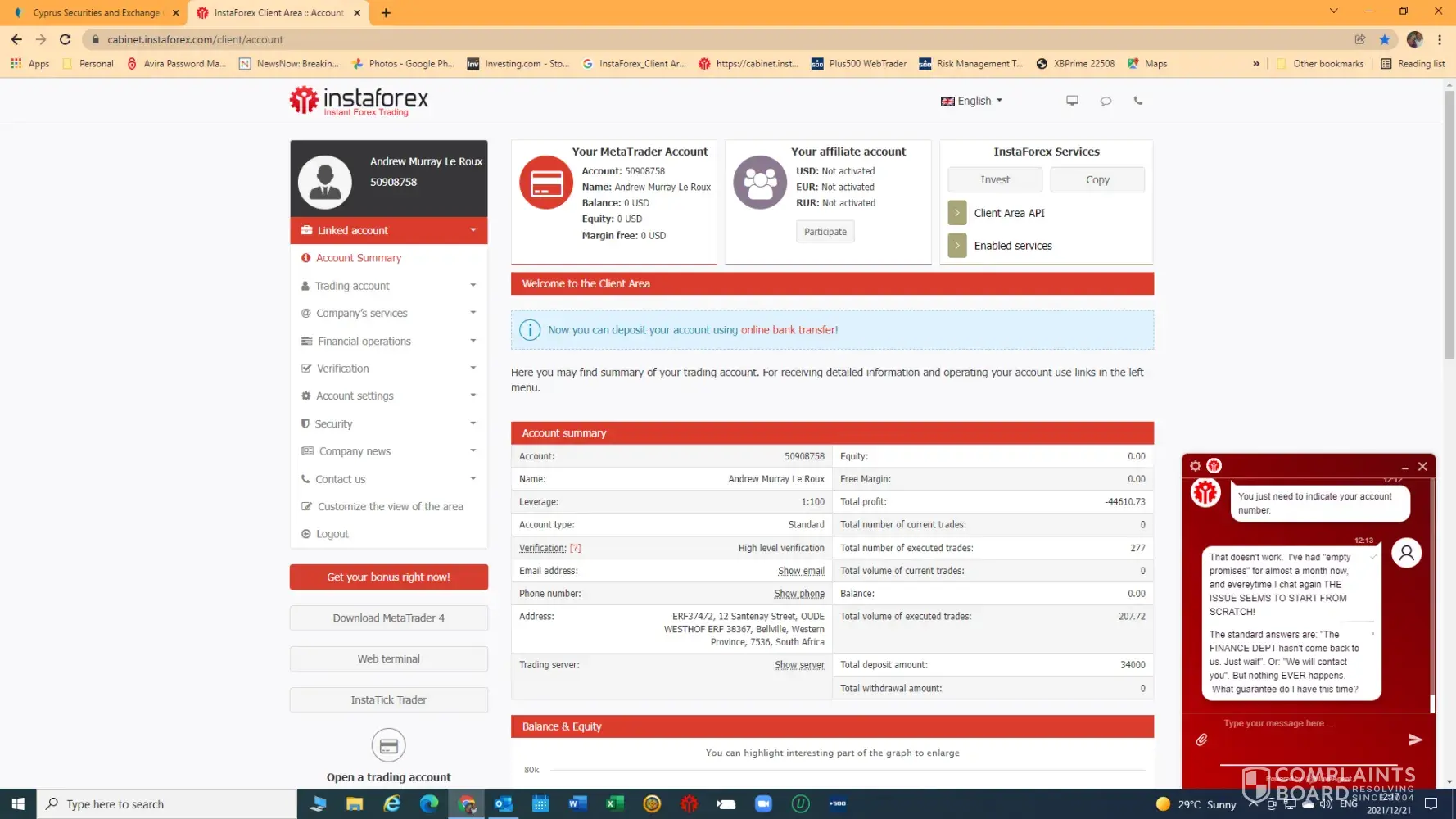Expand the Trading account section
This screenshot has height=819, width=1456.
[388, 286]
